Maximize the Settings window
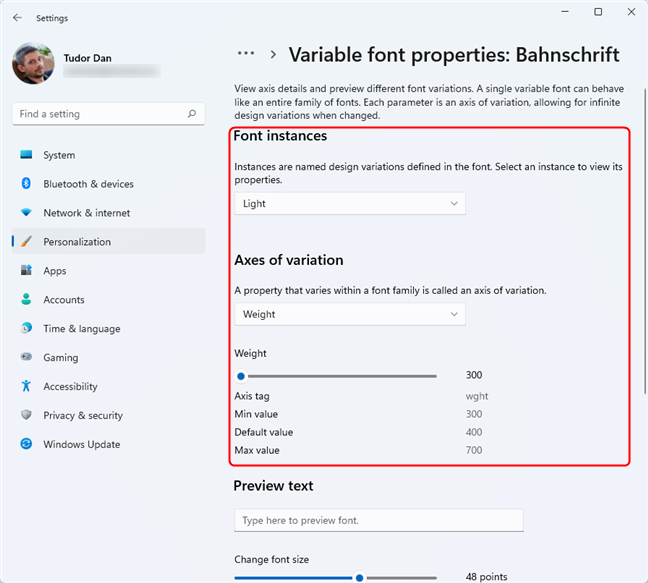The width and height of the screenshot is (648, 583). coord(598,12)
